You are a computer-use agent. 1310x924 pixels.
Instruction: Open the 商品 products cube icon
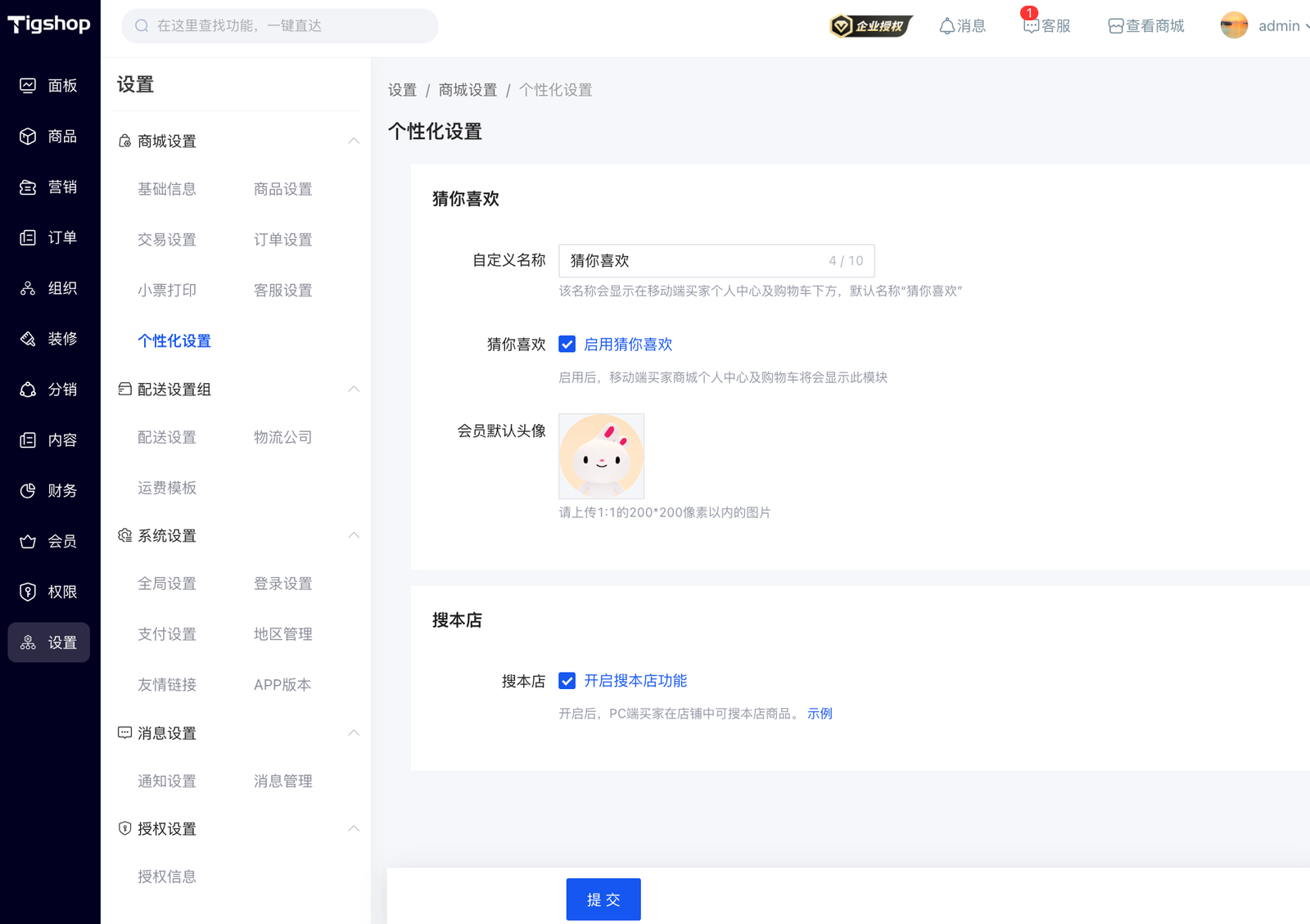[x=28, y=137]
